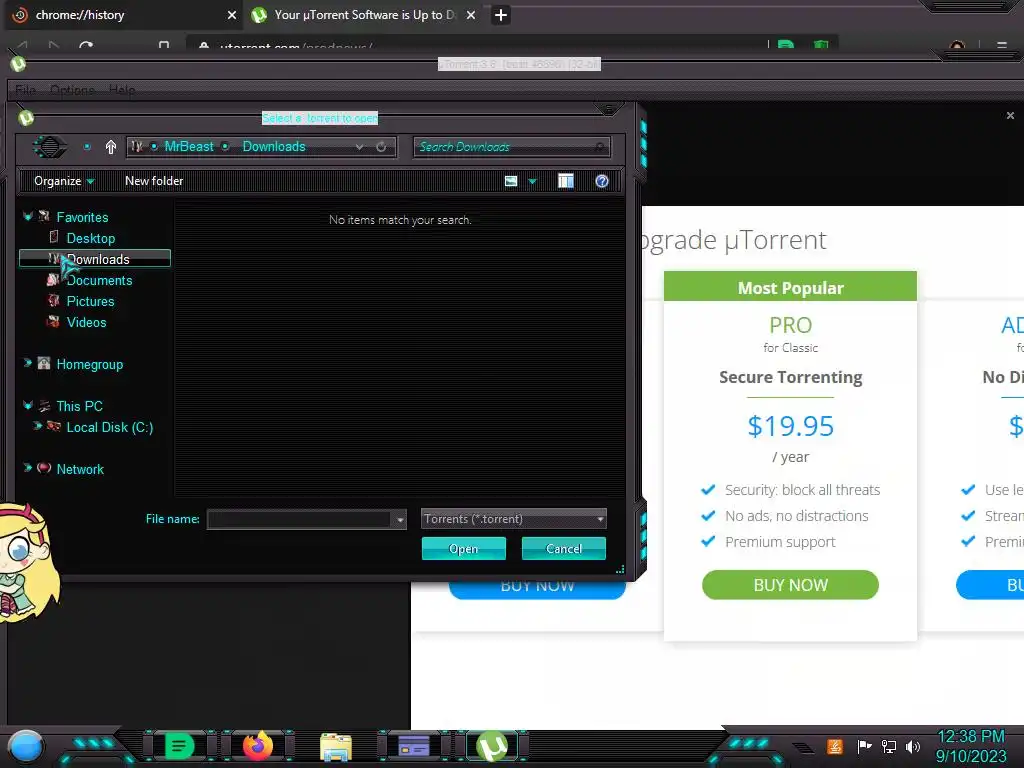Viewport: 1024px width, 768px height.
Task: Open Favorites' Desktop folder in the dialog
Action: coord(90,238)
